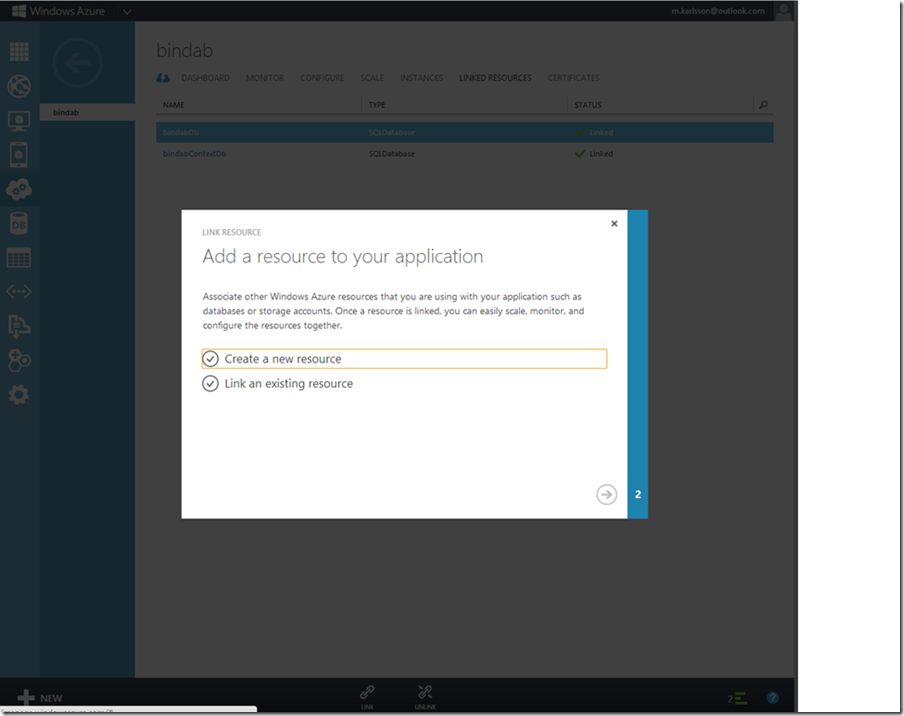Open Networks arrows icon in sidebar
Viewport: 904px width, 716px height.
click(x=19, y=292)
